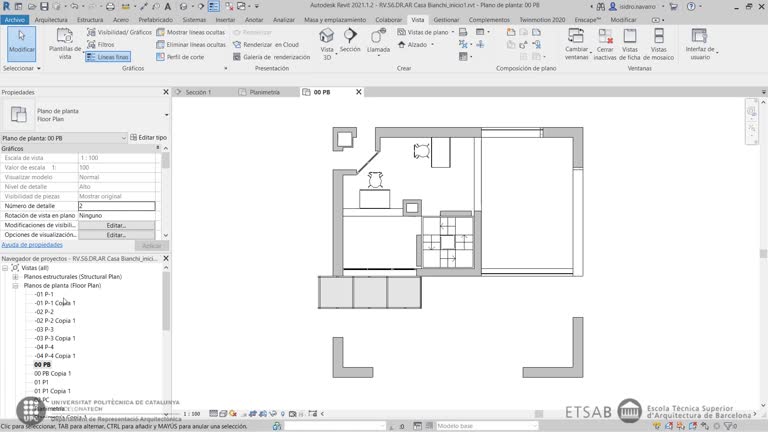768x432 pixels.
Task: Collapse Planos de planta tree node
Action: [16, 285]
